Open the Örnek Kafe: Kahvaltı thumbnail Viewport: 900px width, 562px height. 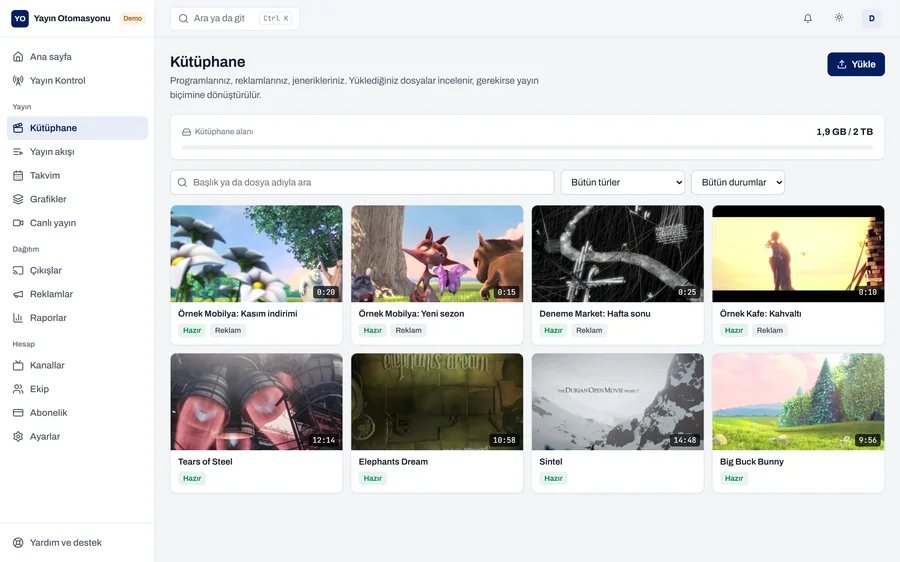[798, 254]
